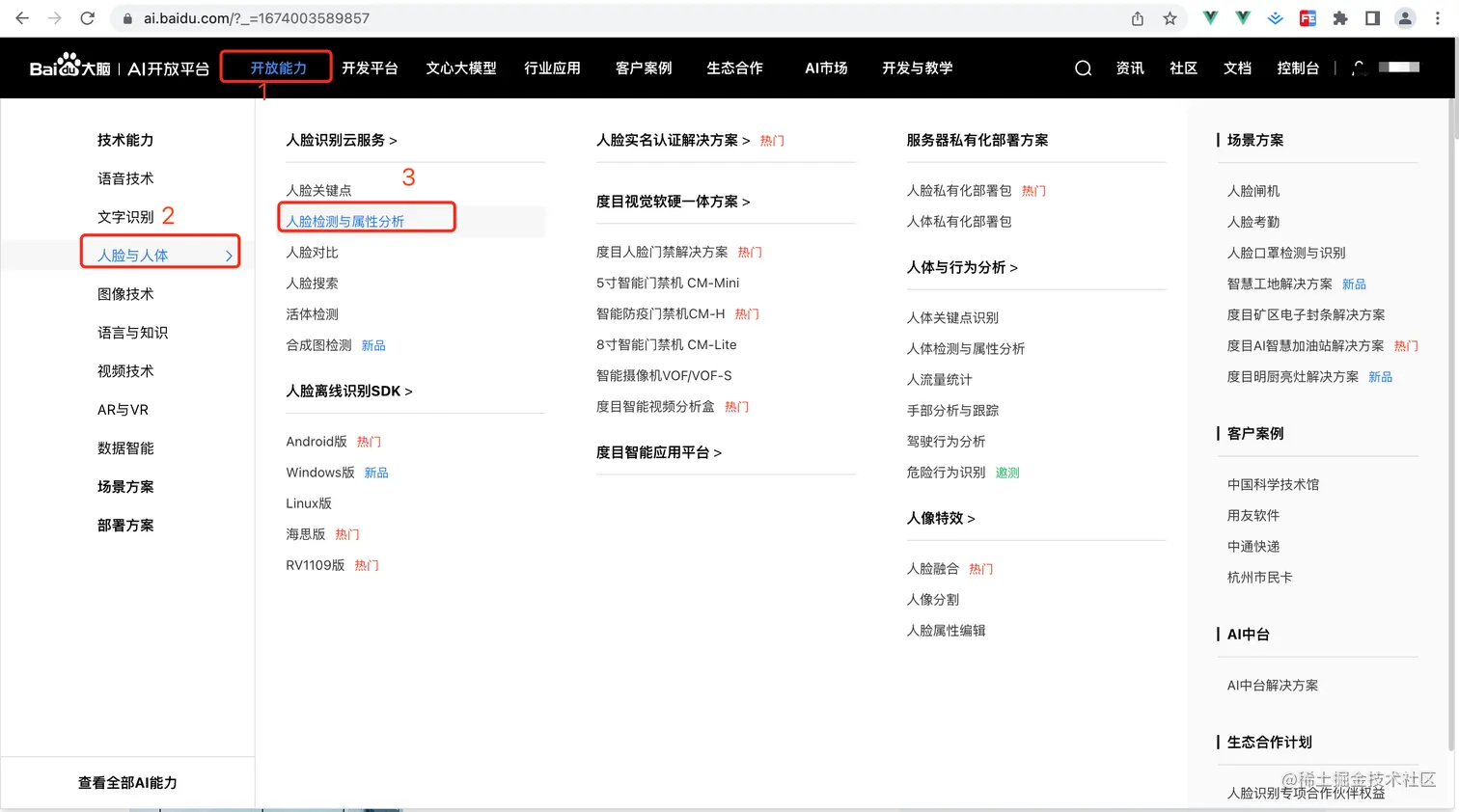Image resolution: width=1459 pixels, height=812 pixels.
Task: Open 活体检测 link
Action: click(312, 313)
